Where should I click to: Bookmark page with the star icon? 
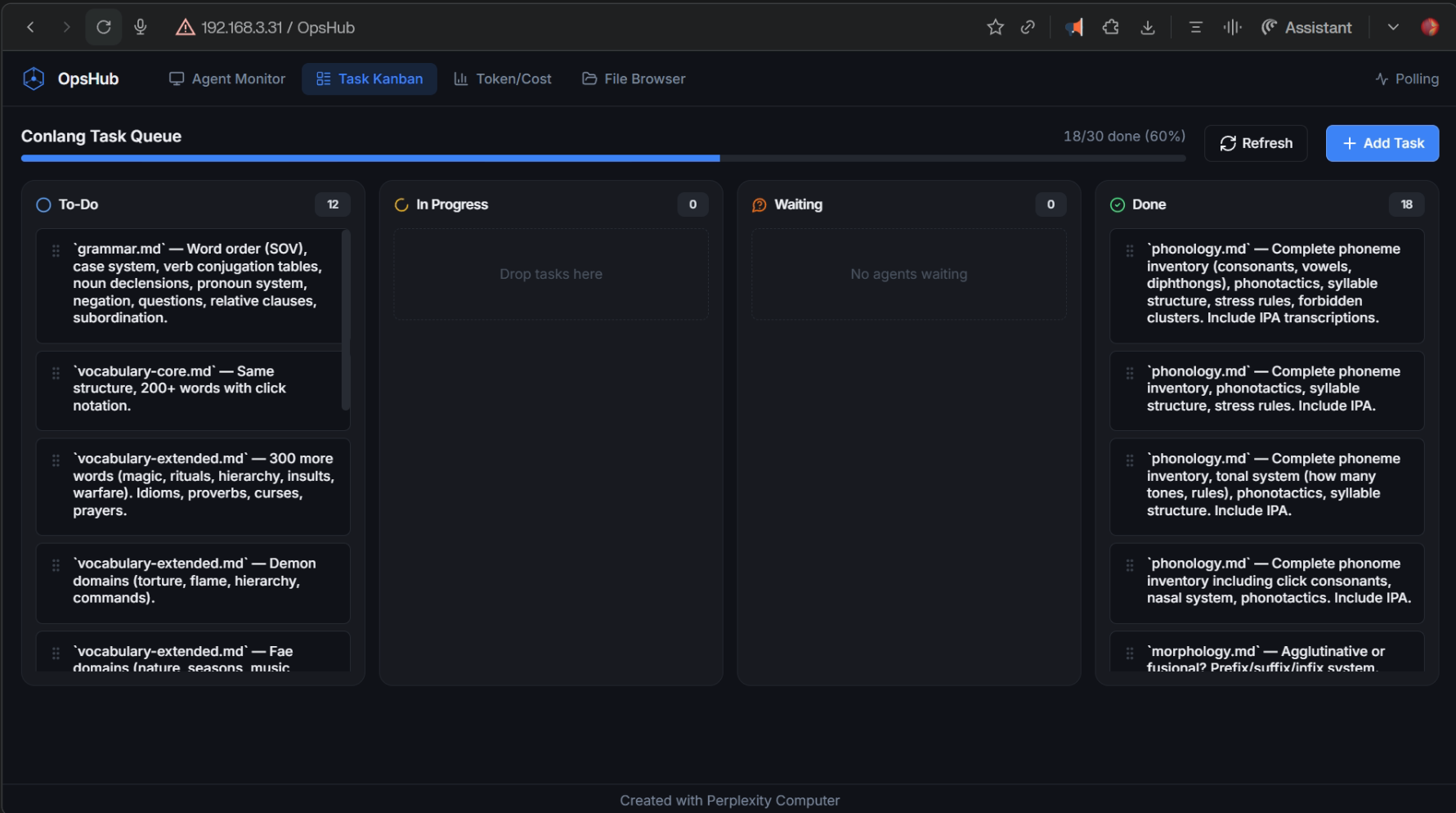pos(995,27)
